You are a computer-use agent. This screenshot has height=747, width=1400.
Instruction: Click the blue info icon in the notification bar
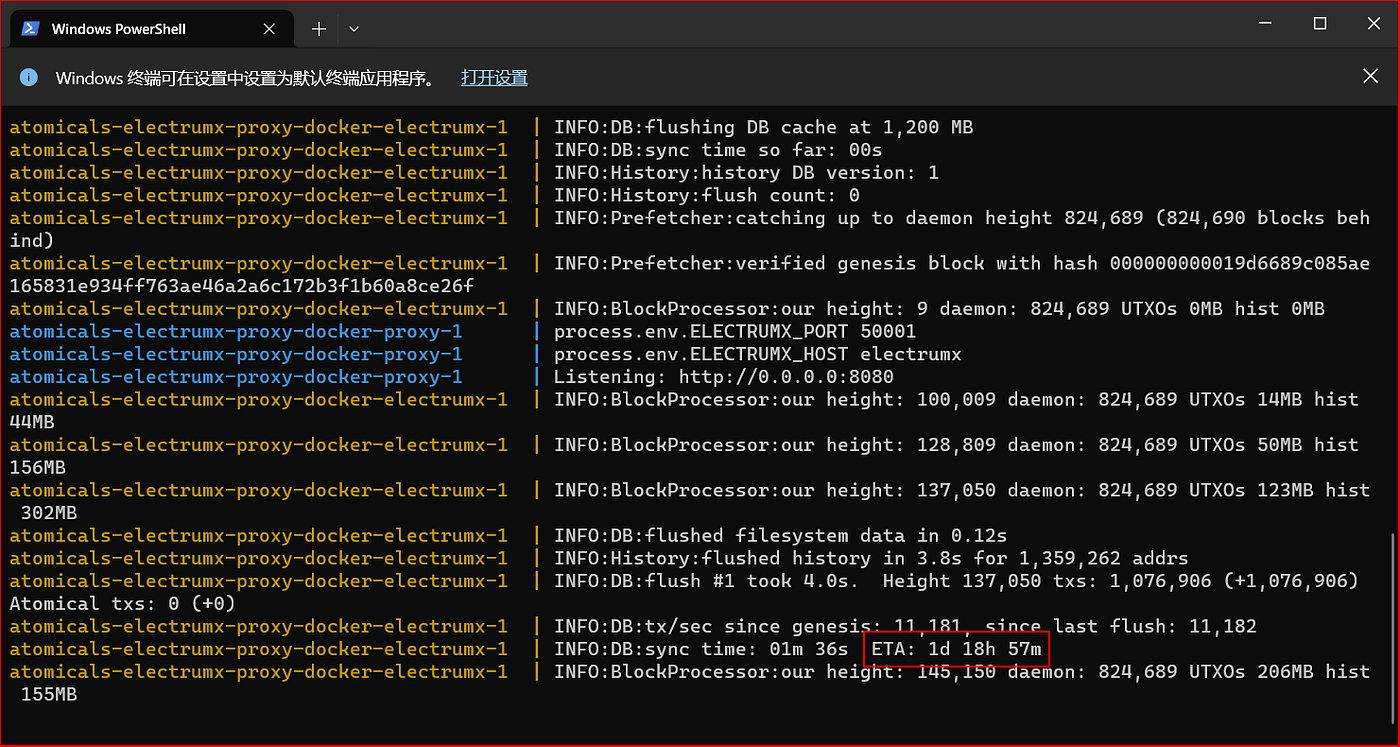click(x=28, y=77)
